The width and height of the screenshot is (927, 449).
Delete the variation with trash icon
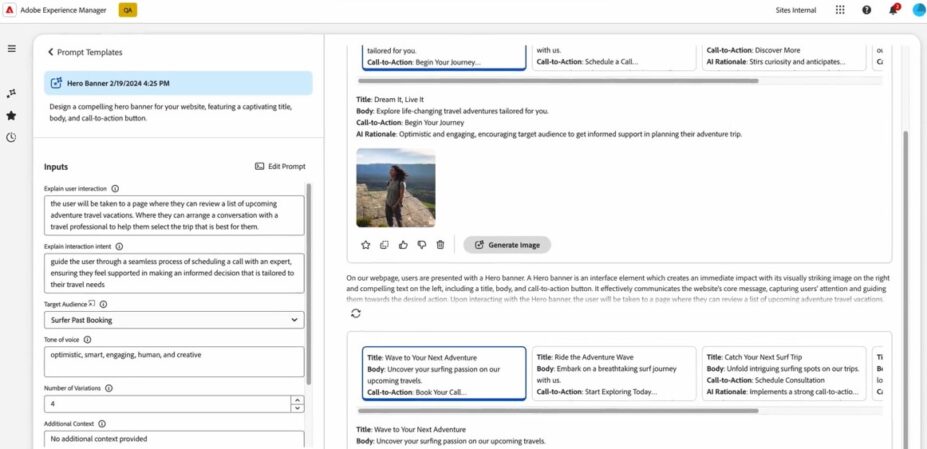point(440,245)
